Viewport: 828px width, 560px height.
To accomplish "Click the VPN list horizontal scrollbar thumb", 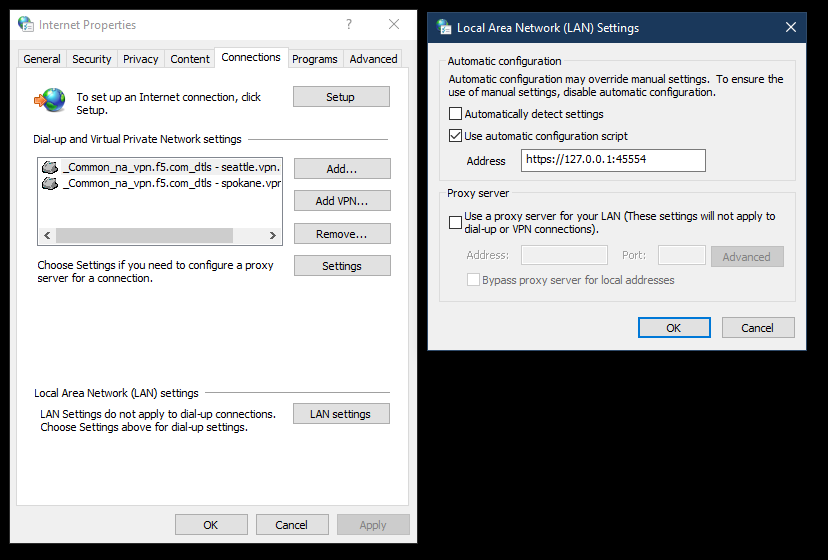I will pyautogui.click(x=144, y=236).
